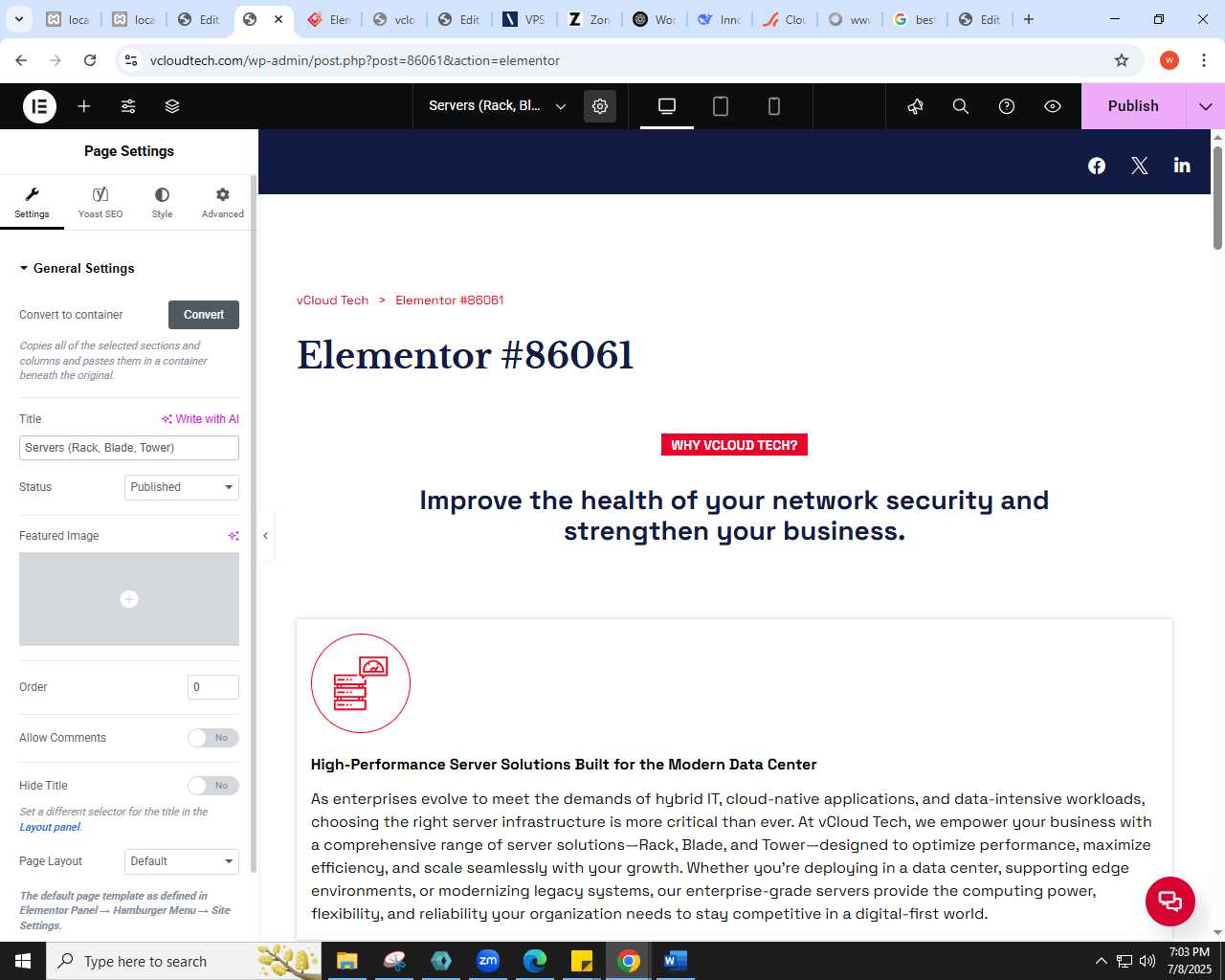
Task: Open the Structure layers icon
Action: click(172, 106)
